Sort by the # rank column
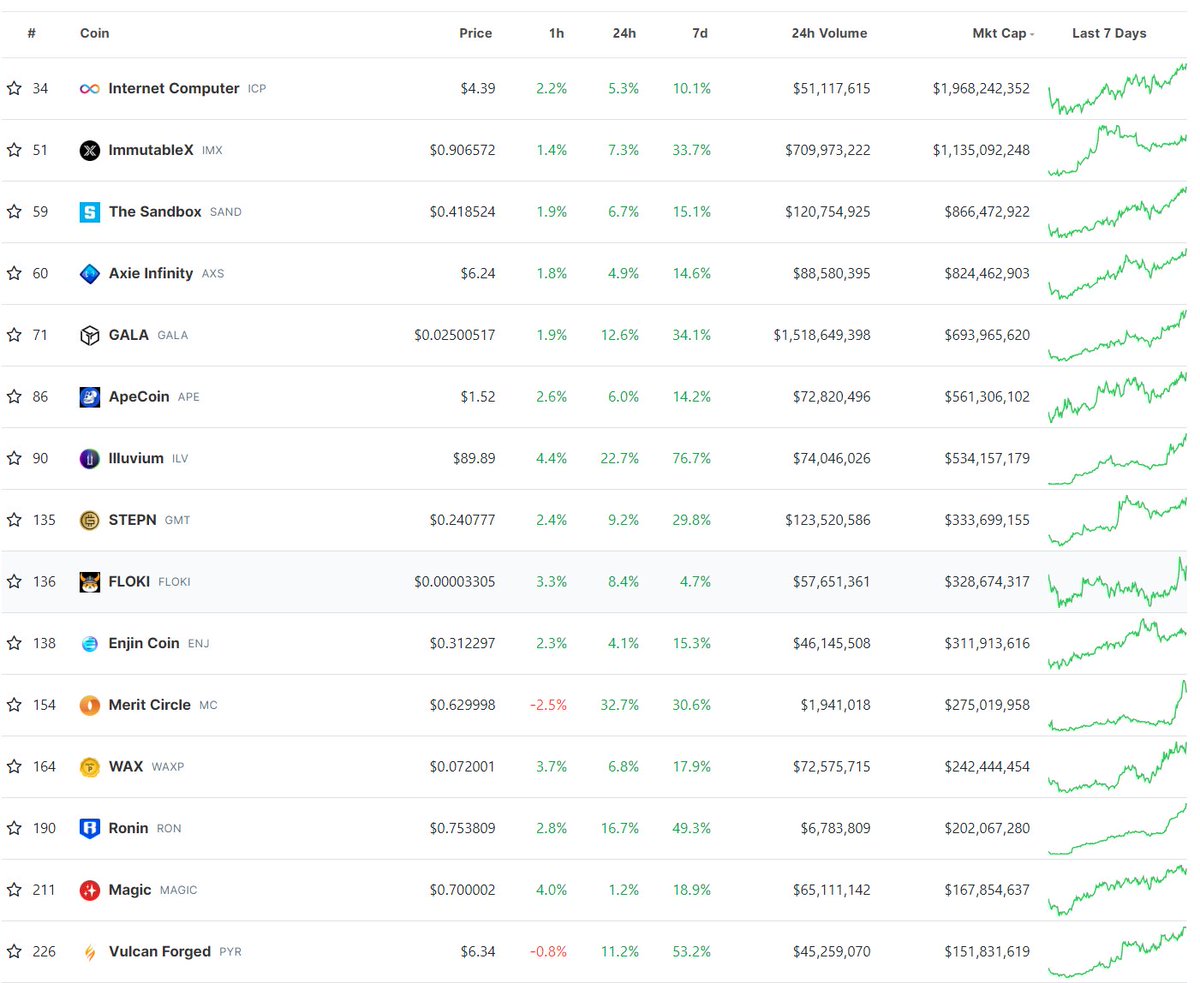The width and height of the screenshot is (1200, 983). coord(32,33)
